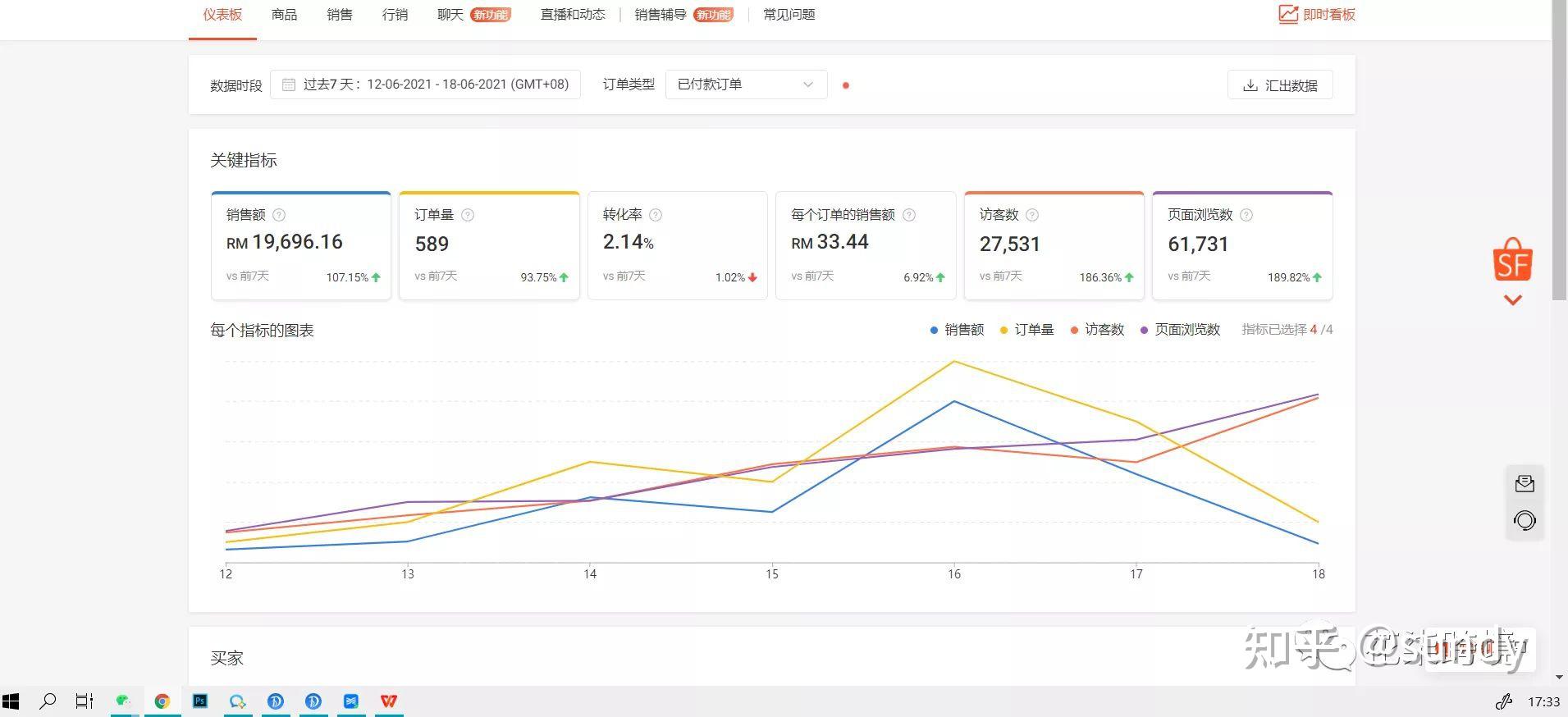Open the mail inbox side icon

(x=1525, y=483)
